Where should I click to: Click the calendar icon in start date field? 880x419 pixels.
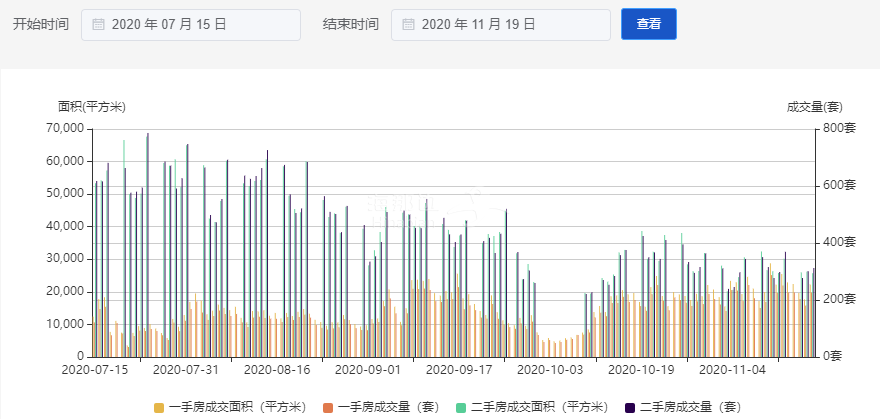98,24
